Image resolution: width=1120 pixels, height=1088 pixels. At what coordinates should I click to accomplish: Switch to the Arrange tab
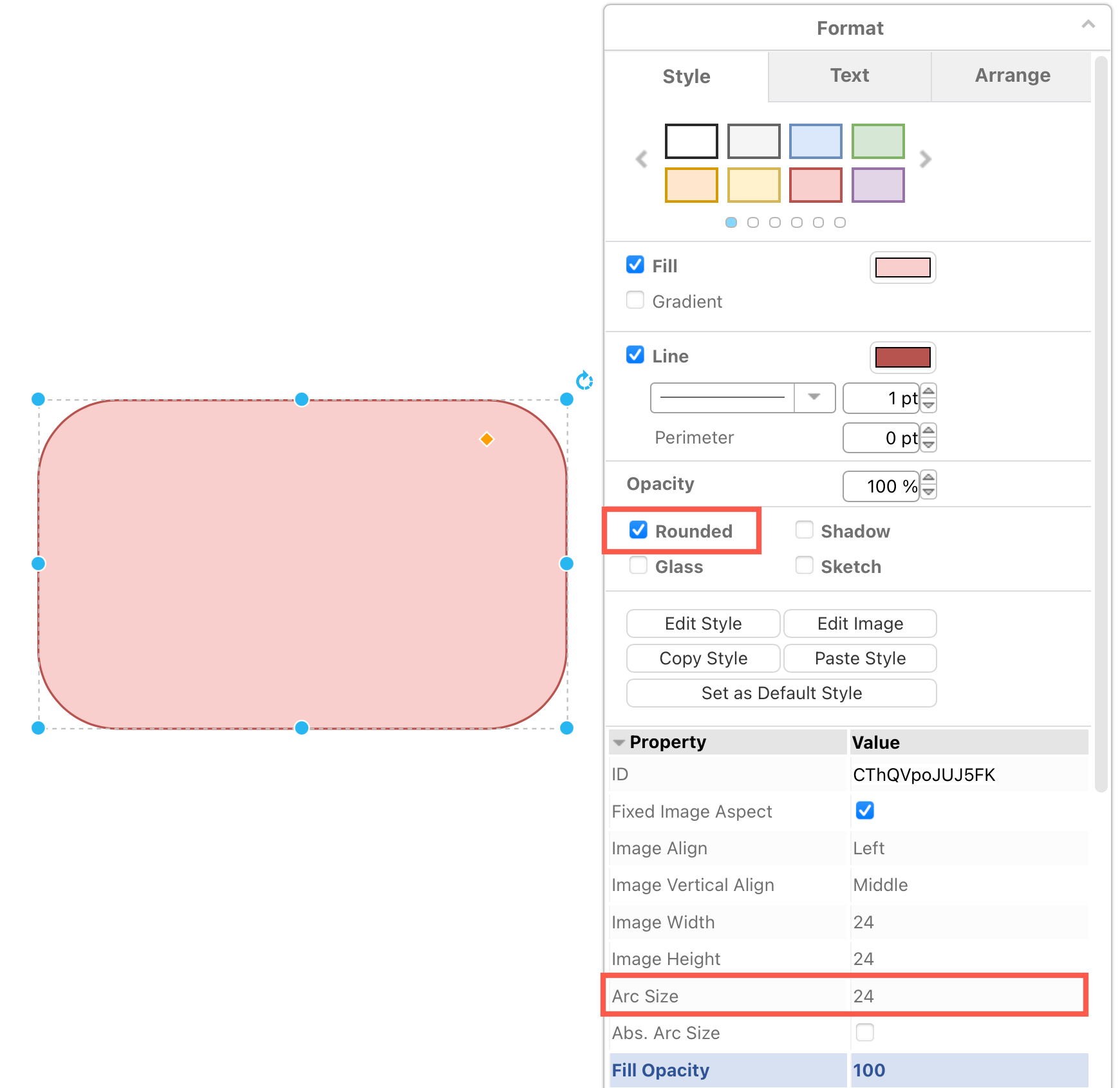(x=1012, y=76)
